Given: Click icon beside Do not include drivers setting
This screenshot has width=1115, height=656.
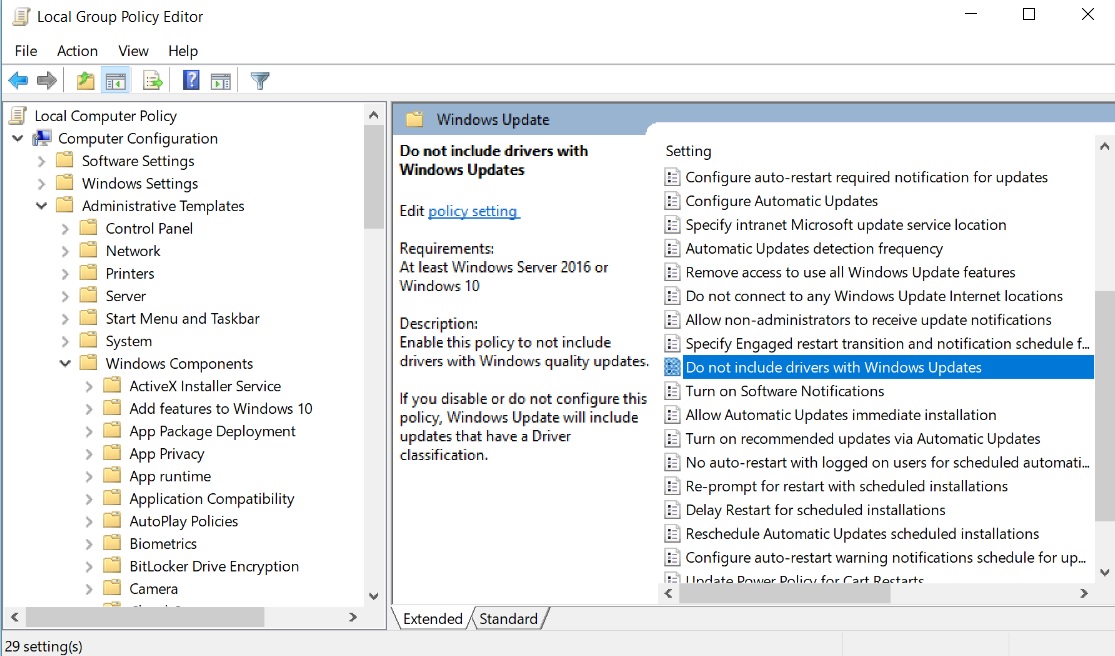Looking at the screenshot, I should point(672,367).
